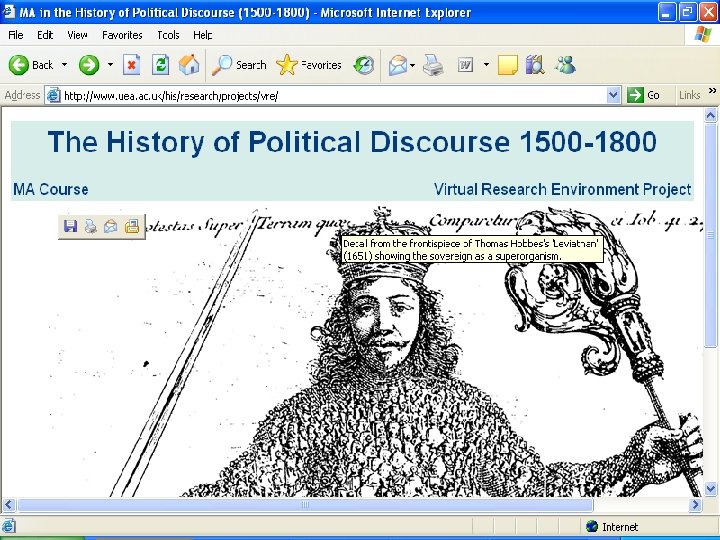Click the vertical scrollbar down arrow
Viewport: 720px width, 540px height.
pyautogui.click(x=711, y=489)
